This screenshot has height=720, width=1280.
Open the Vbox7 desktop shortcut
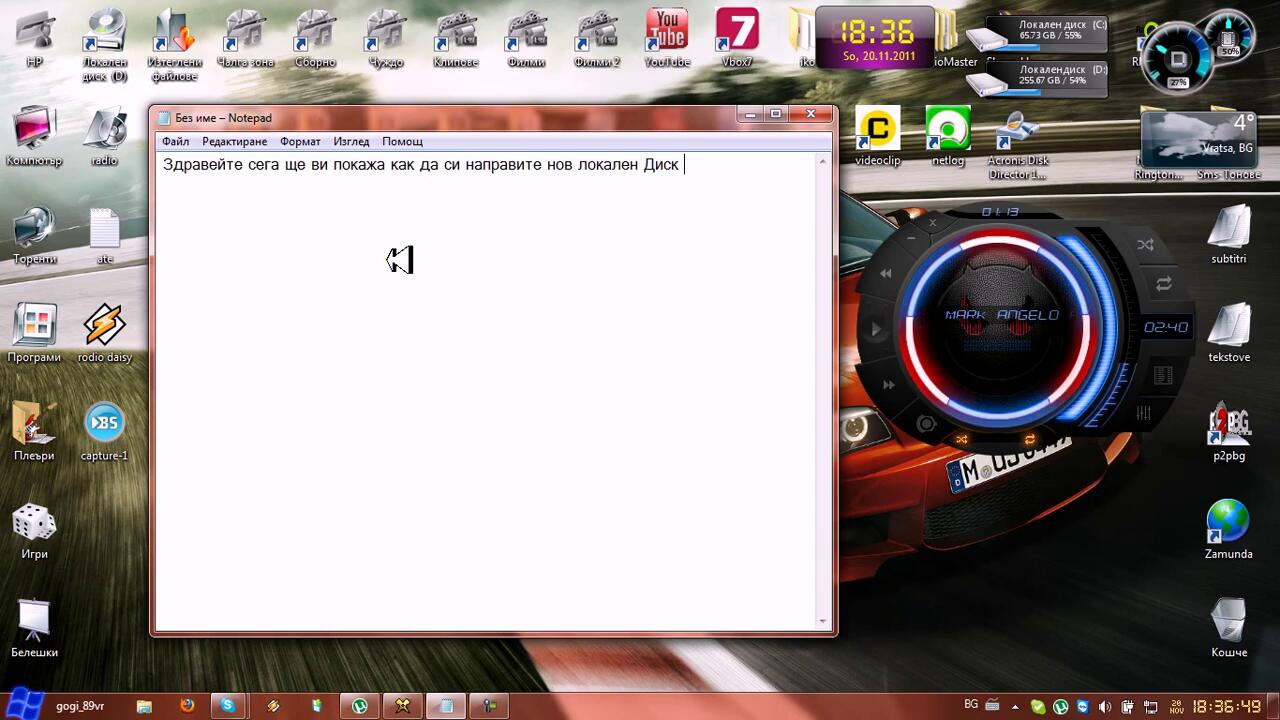tap(737, 38)
